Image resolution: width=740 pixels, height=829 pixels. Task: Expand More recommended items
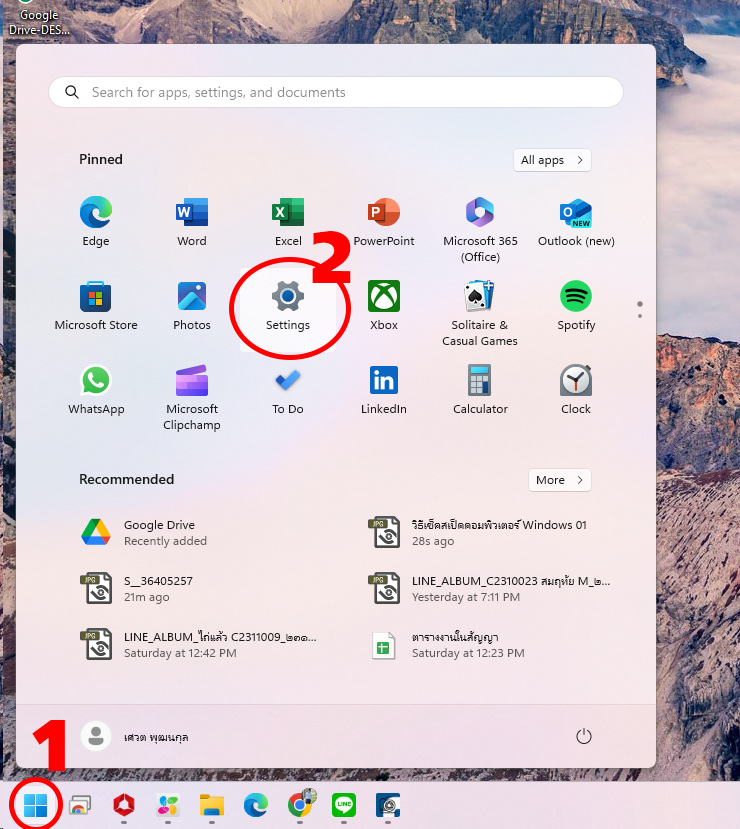(x=559, y=480)
